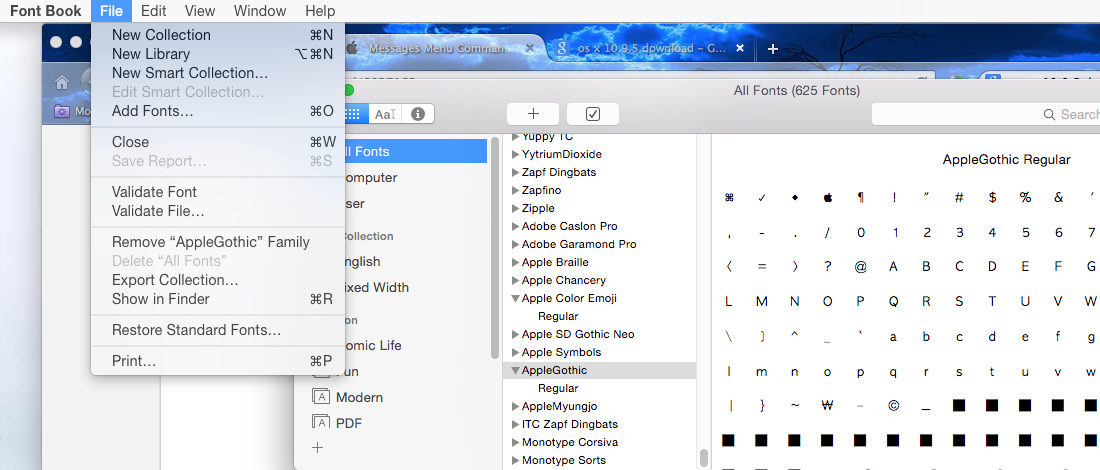Choose New Library menu item
1100x470 pixels.
[217, 54]
